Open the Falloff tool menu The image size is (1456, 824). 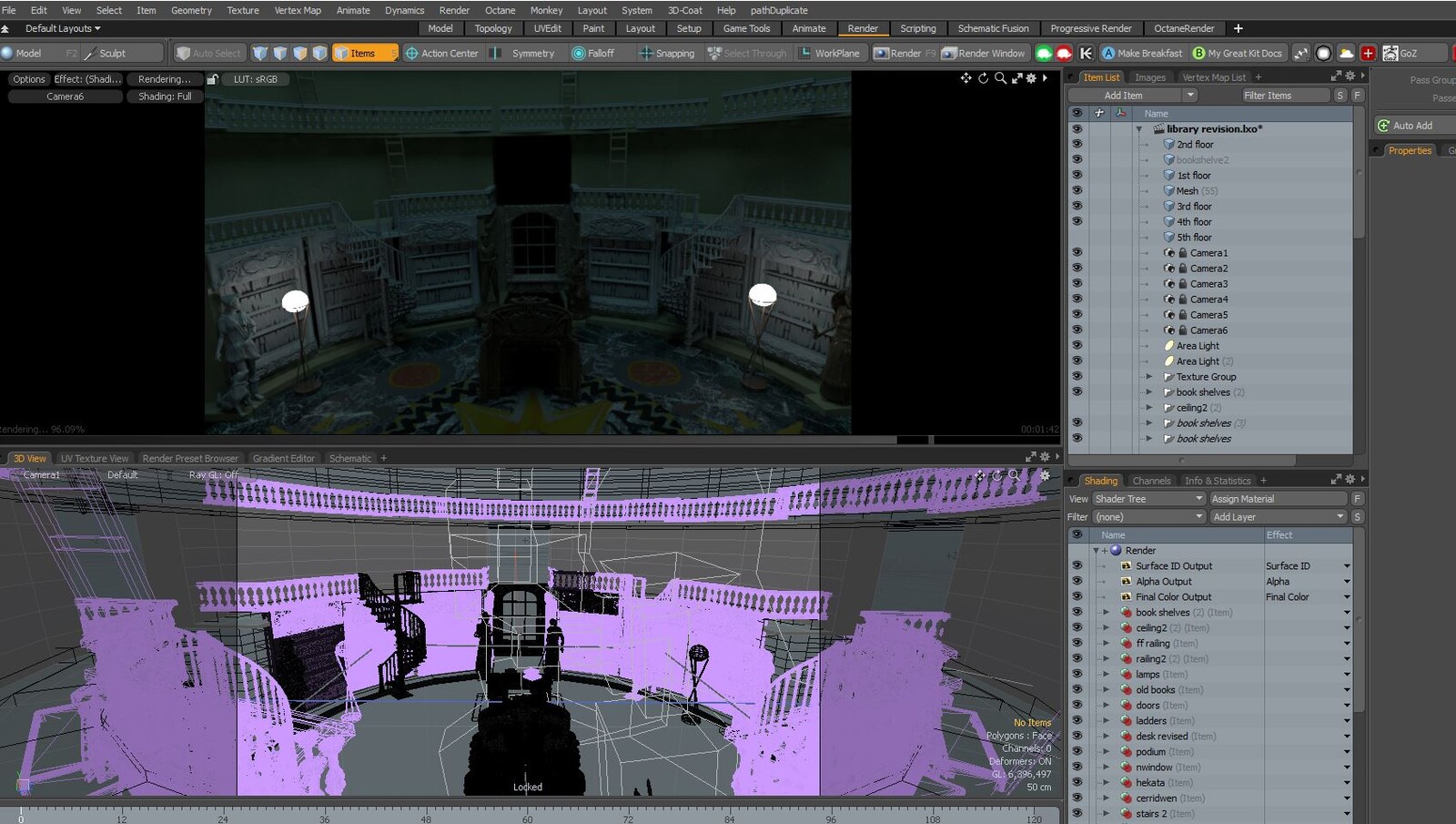click(593, 53)
